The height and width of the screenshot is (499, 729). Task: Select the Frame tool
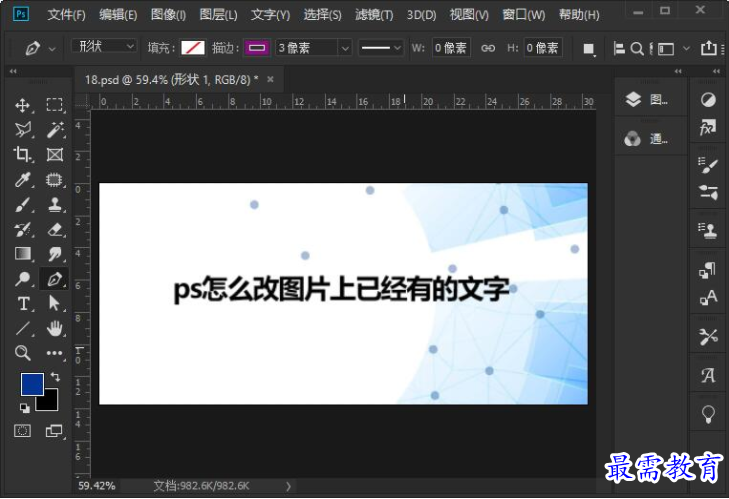(x=54, y=154)
